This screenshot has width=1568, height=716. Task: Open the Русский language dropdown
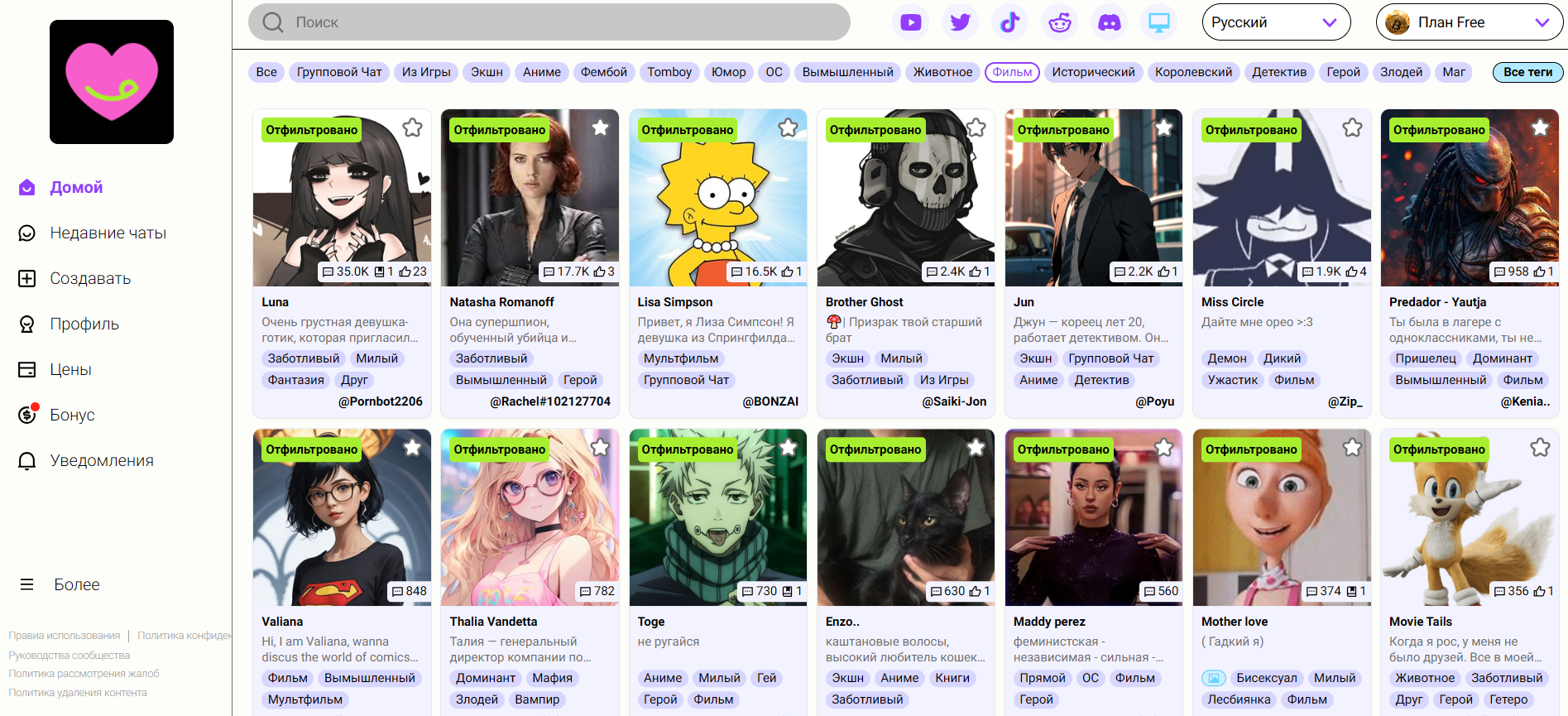[x=1276, y=22]
